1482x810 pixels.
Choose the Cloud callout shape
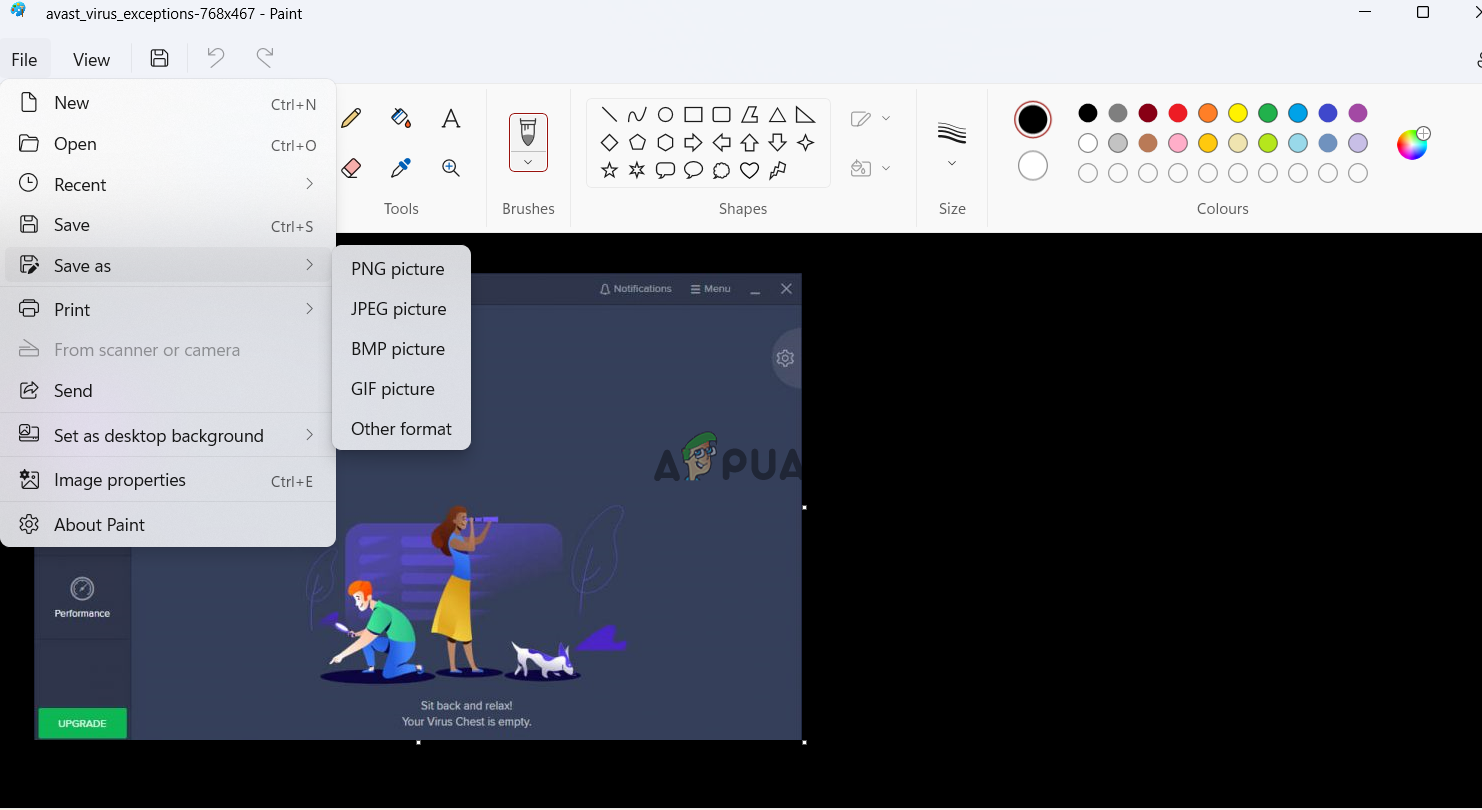coord(721,171)
